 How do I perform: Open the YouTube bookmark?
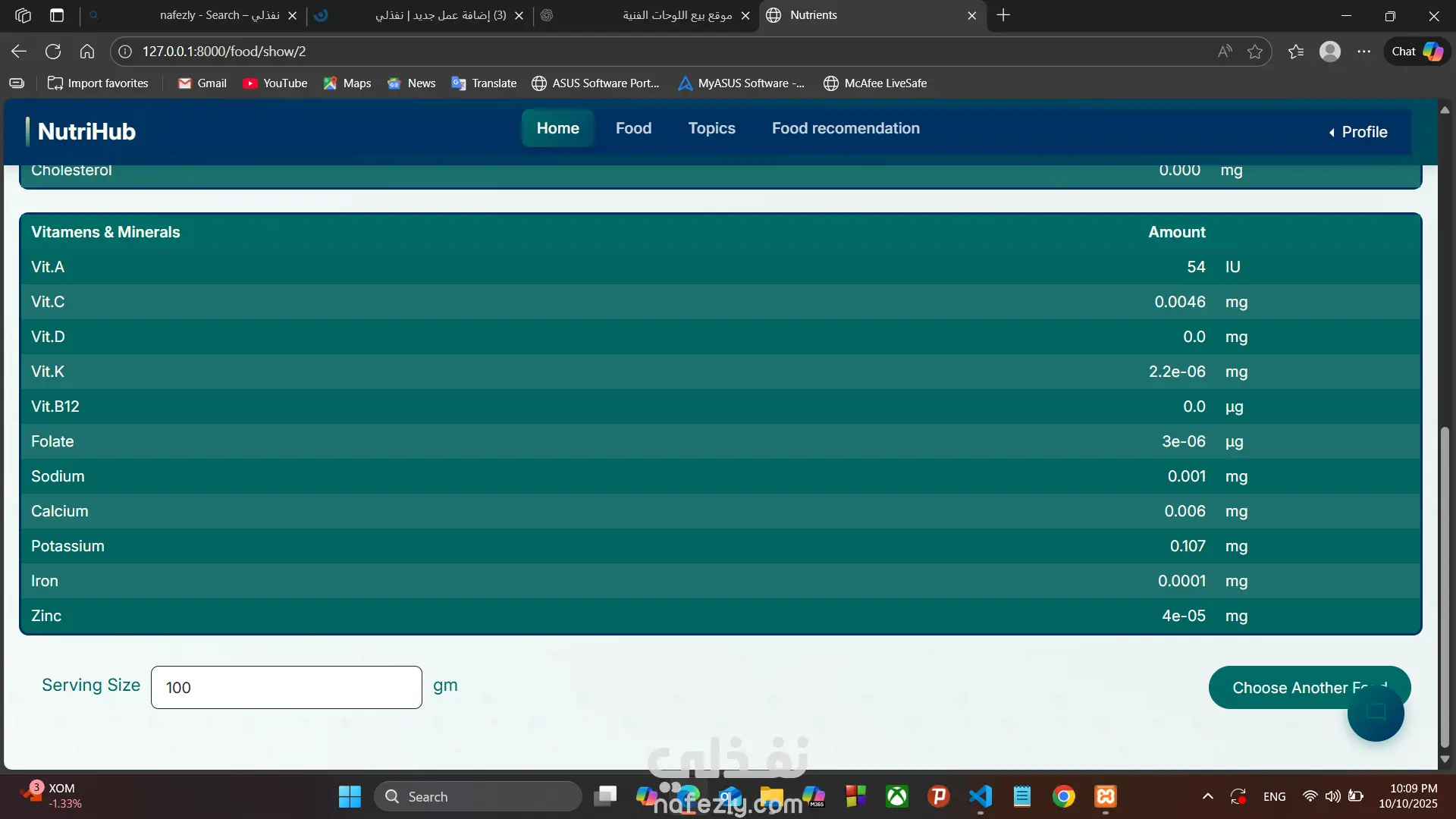coord(275,83)
